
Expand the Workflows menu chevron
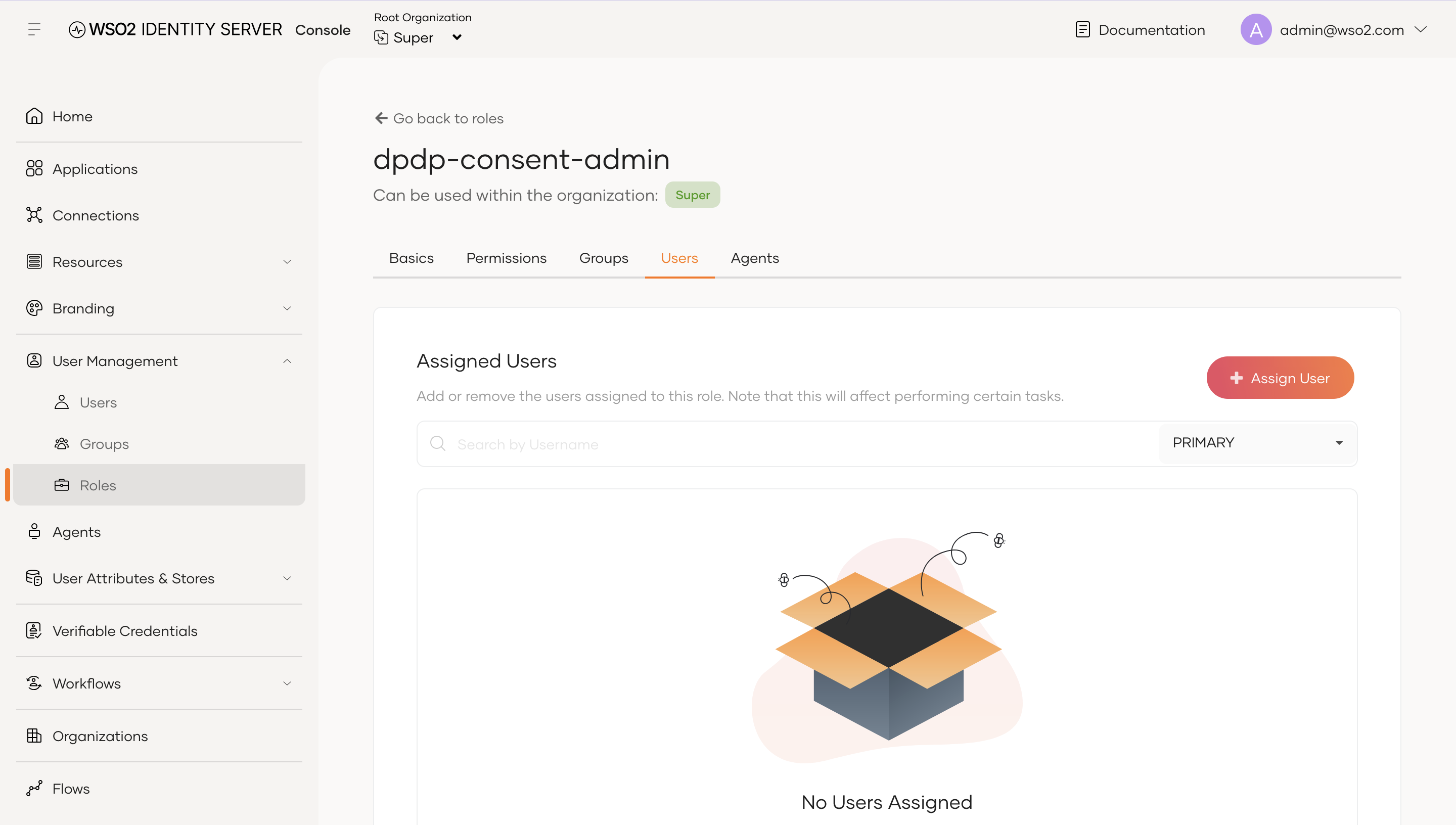(x=287, y=683)
